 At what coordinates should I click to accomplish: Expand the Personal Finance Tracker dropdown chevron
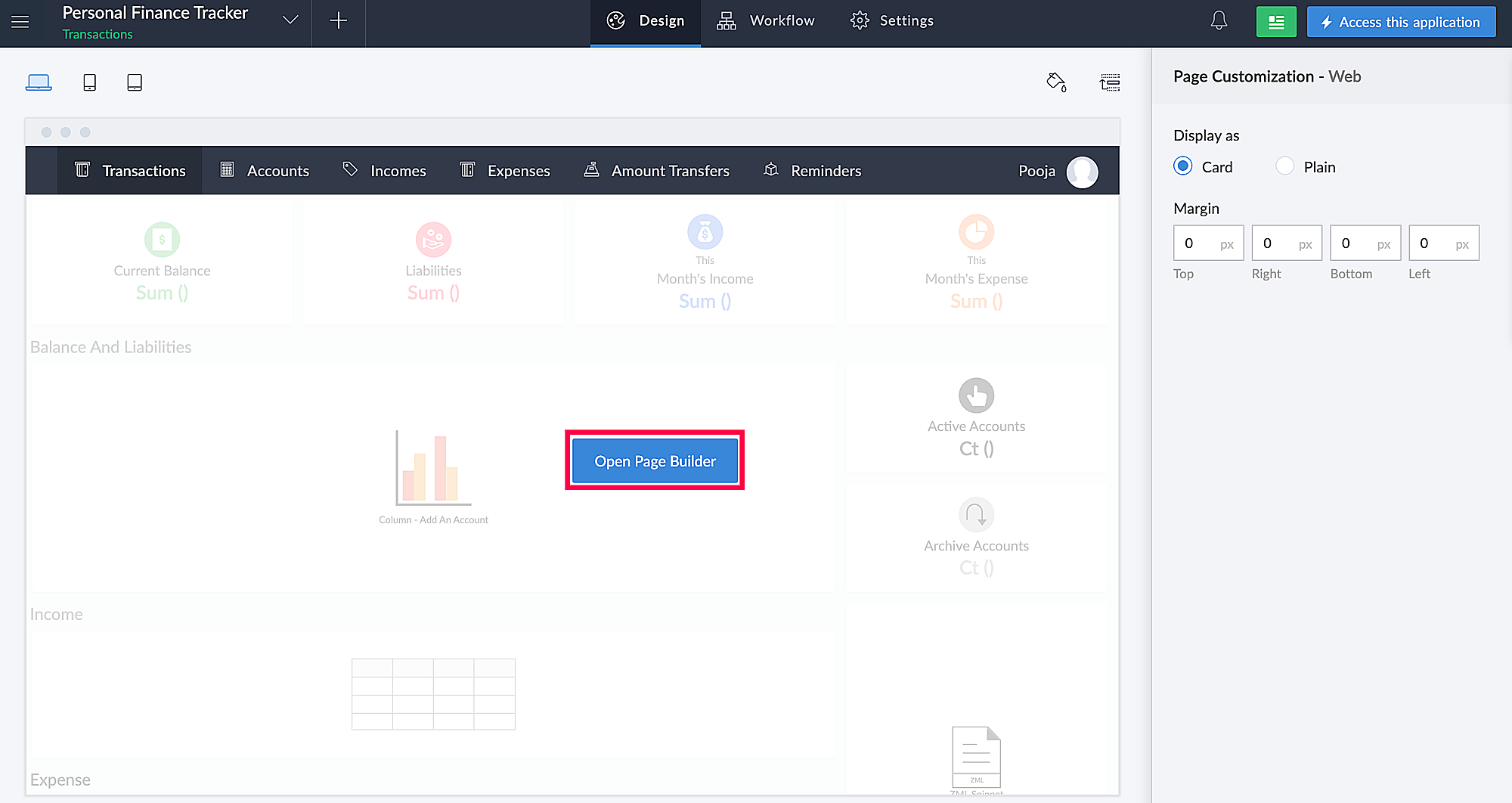pyautogui.click(x=290, y=20)
